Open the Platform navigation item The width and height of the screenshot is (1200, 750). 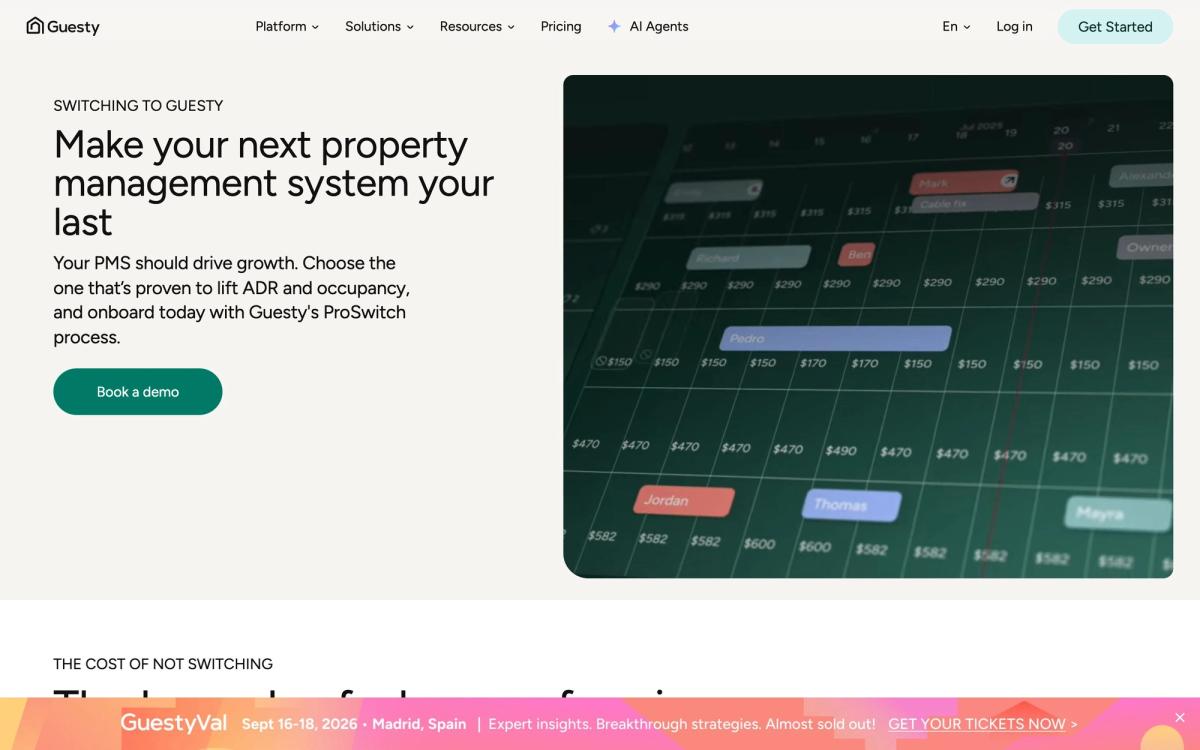tap(287, 27)
